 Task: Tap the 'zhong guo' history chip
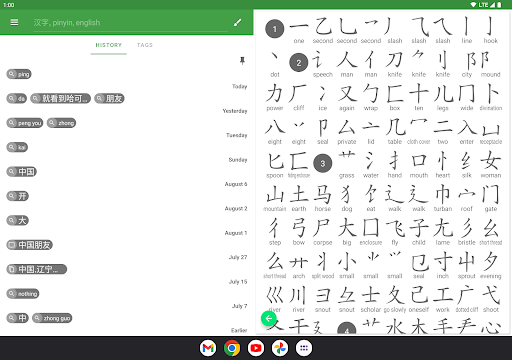[x=52, y=318]
